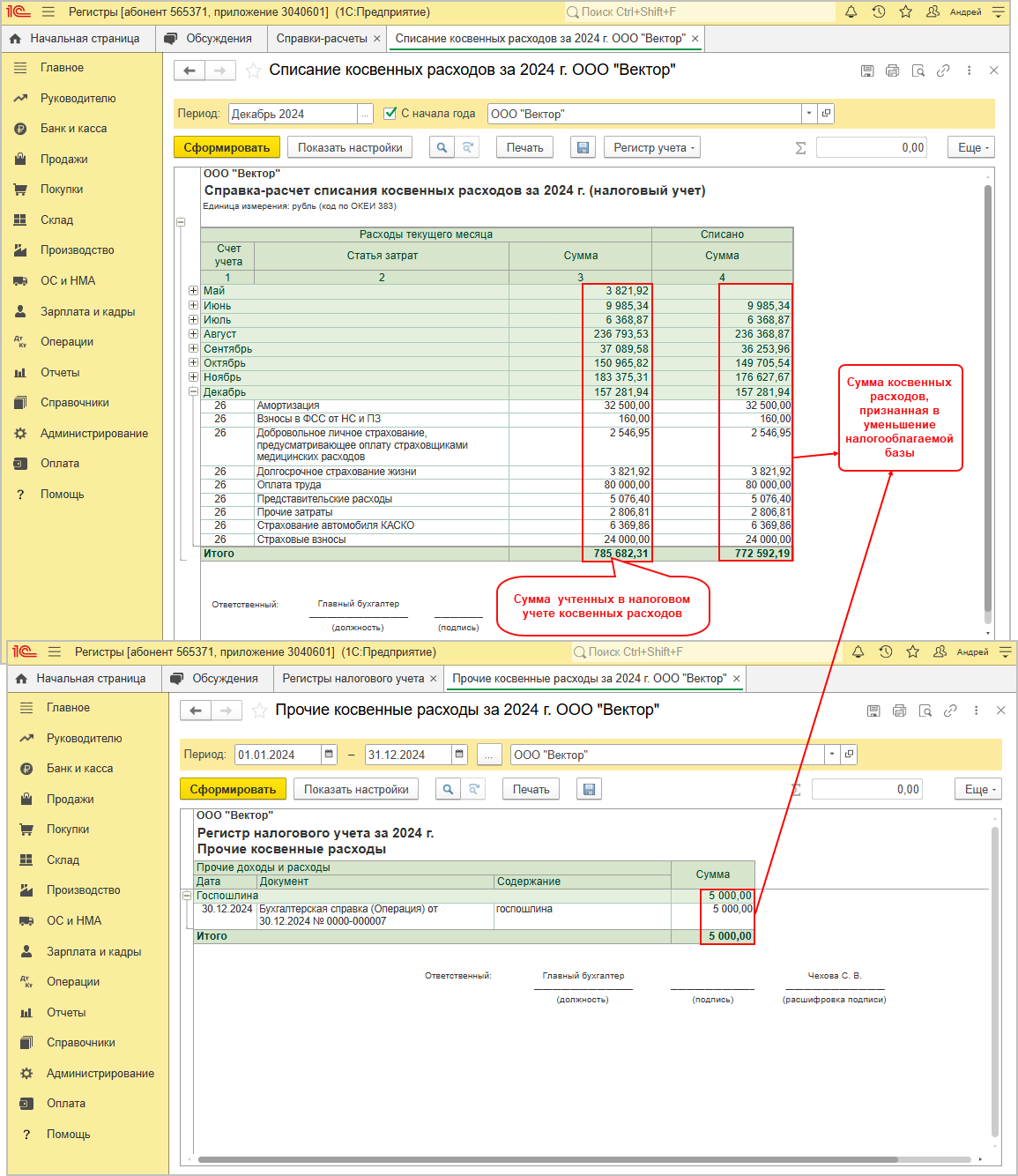1018x1176 pixels.
Task: Expand Июнь row in report
Action: click(x=193, y=305)
